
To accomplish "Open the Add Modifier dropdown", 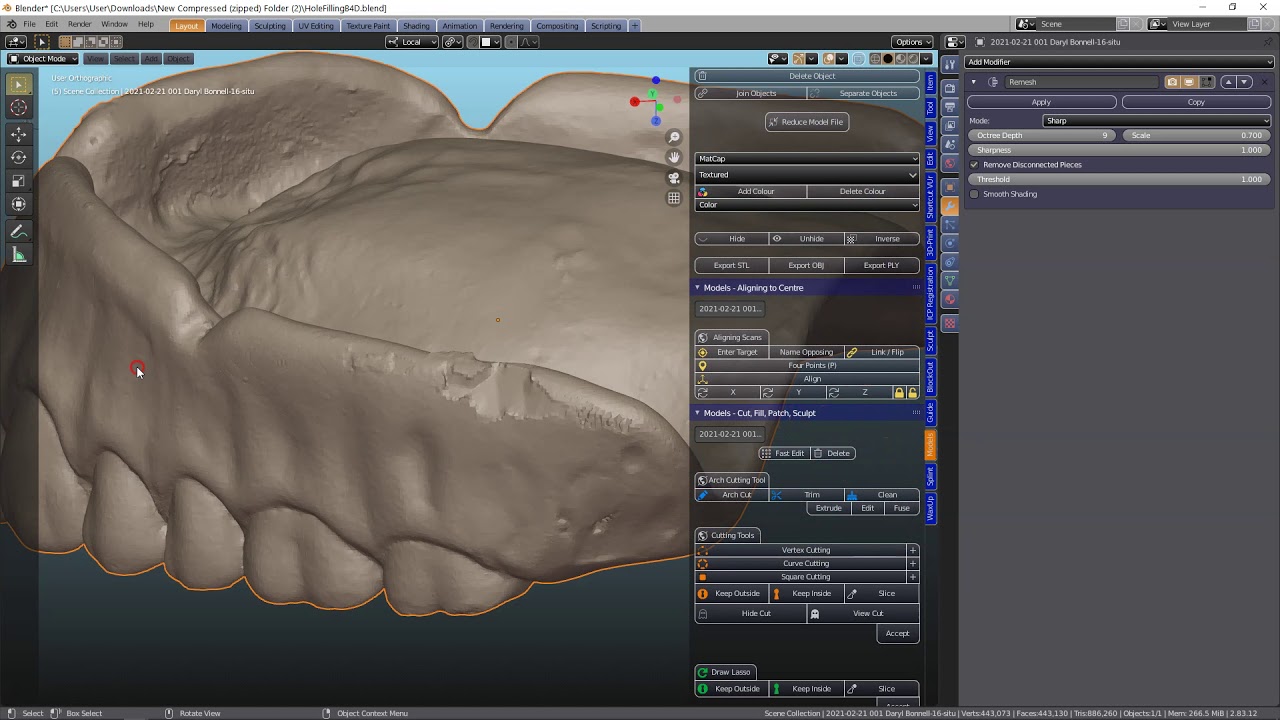I will (x=1118, y=62).
